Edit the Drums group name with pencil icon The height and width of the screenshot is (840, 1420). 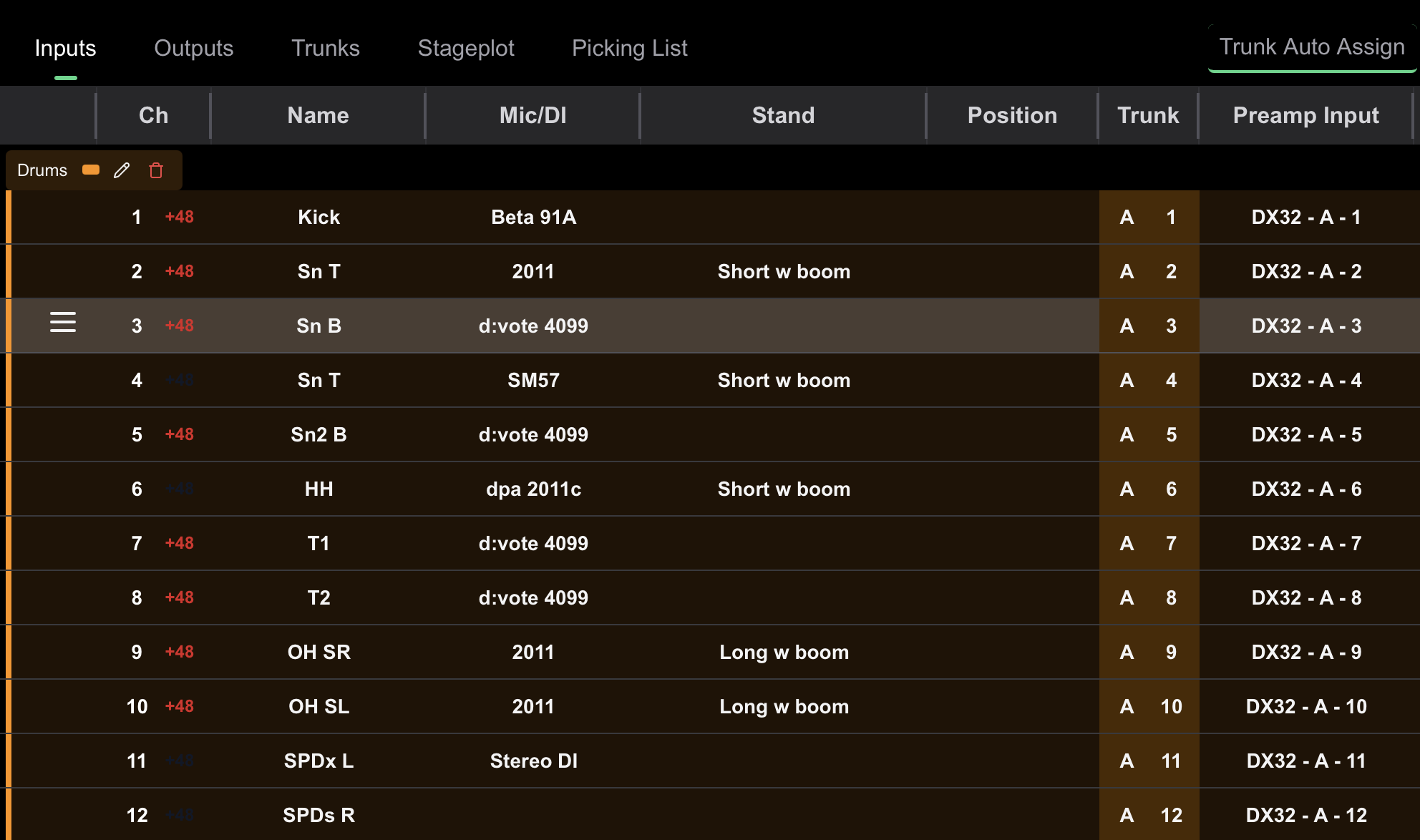[122, 170]
